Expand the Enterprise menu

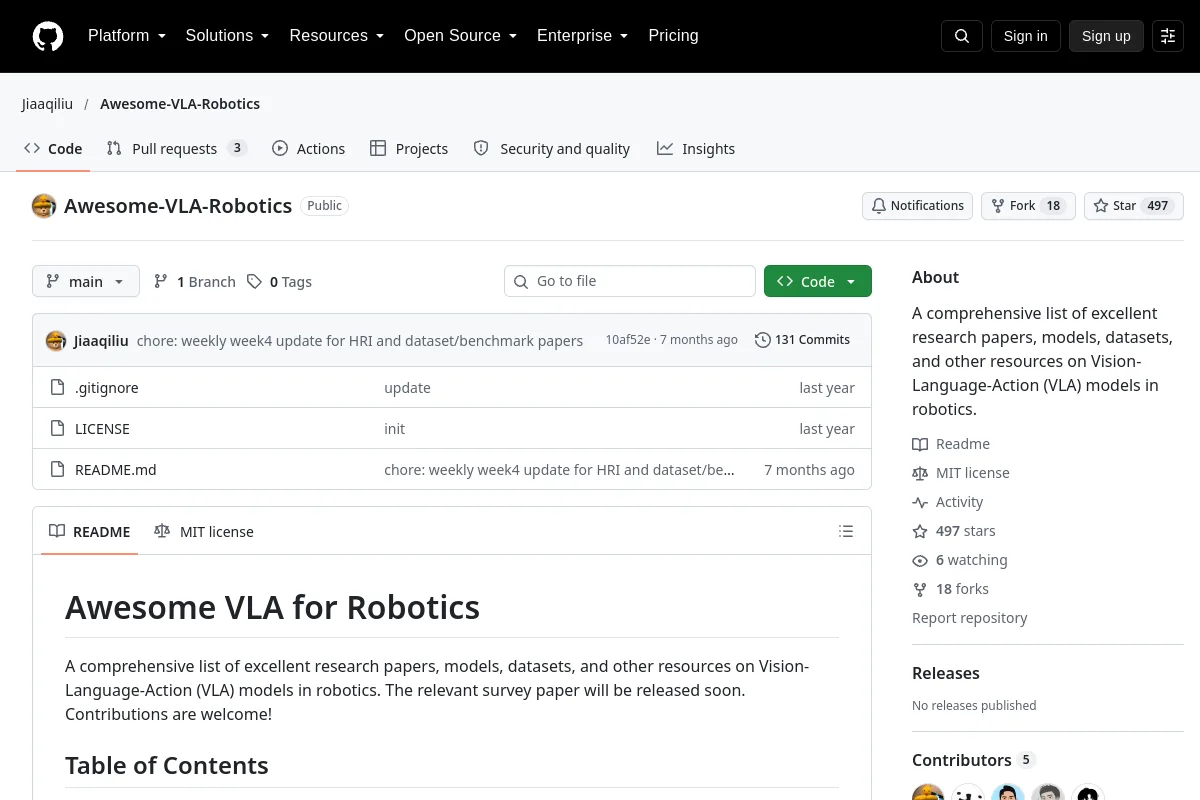(x=582, y=36)
